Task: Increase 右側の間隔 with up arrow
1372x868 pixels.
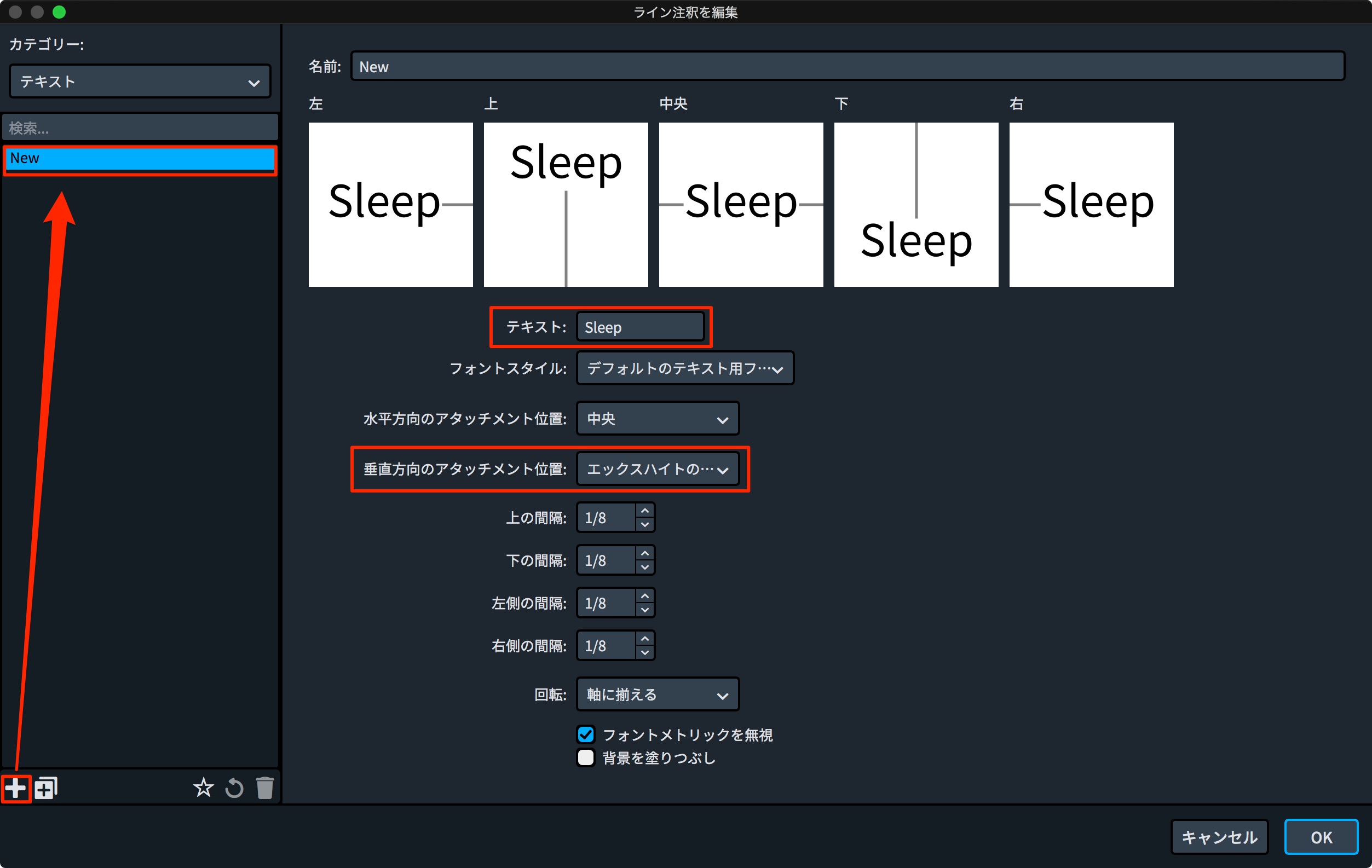Action: (x=645, y=639)
